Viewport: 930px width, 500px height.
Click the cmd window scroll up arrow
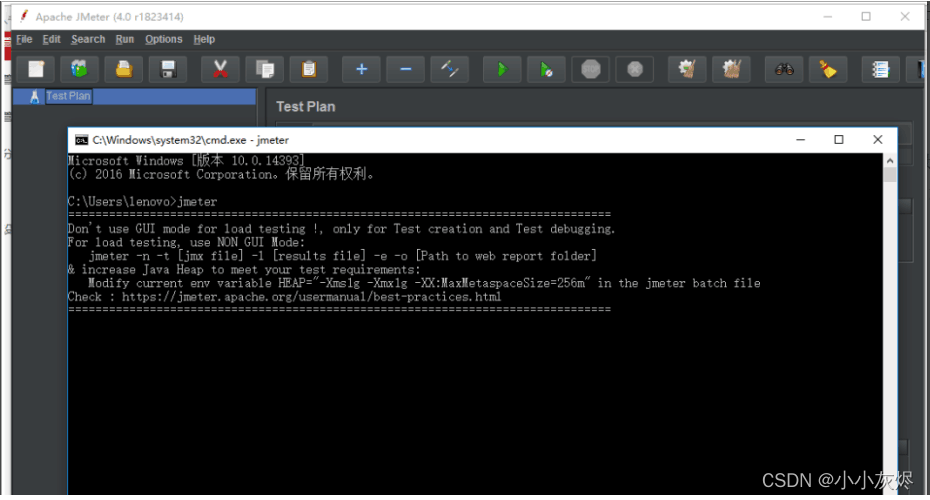[890, 161]
